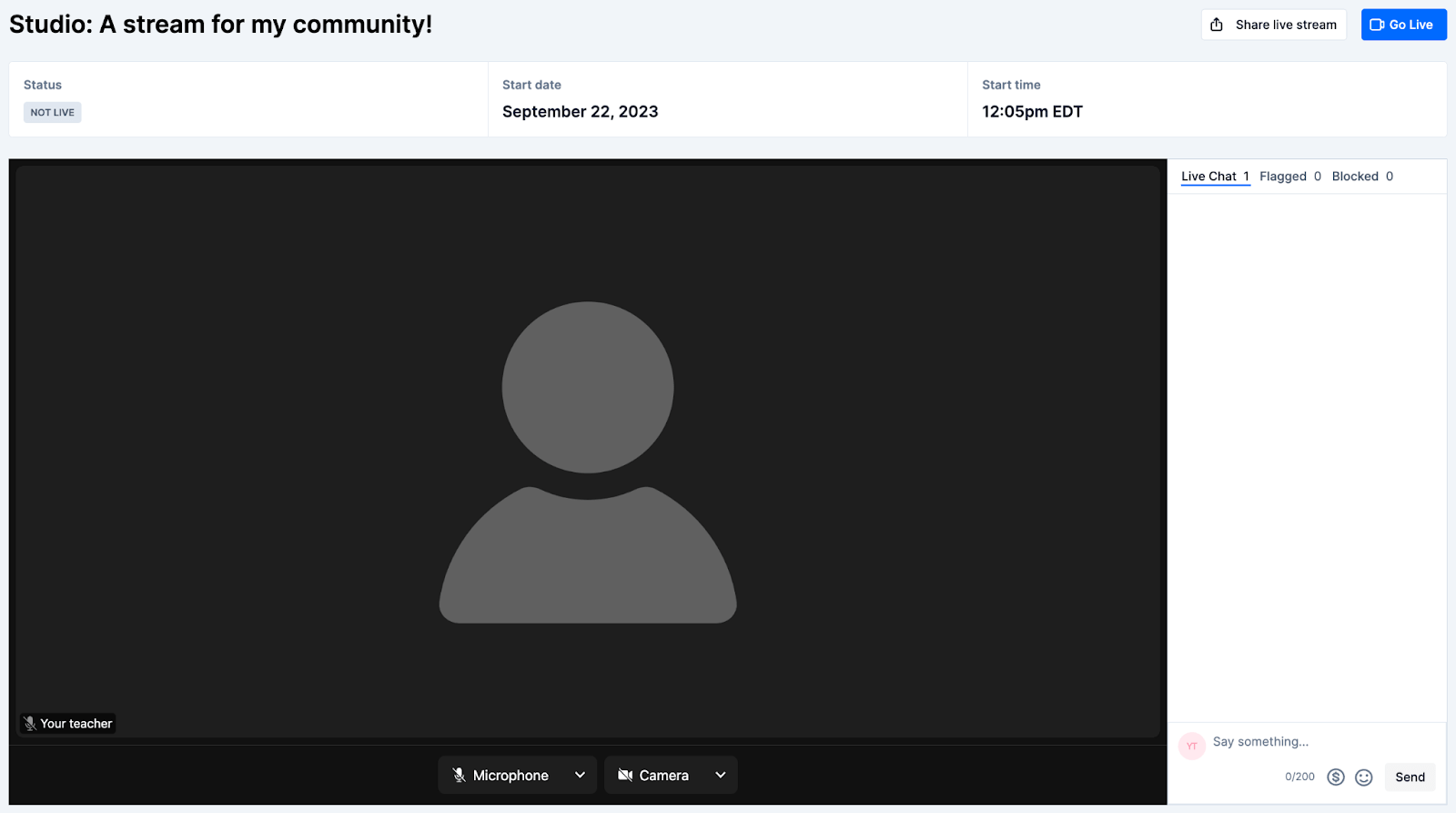1456x813 pixels.
Task: Click the YT user avatar in chat
Action: (1191, 746)
